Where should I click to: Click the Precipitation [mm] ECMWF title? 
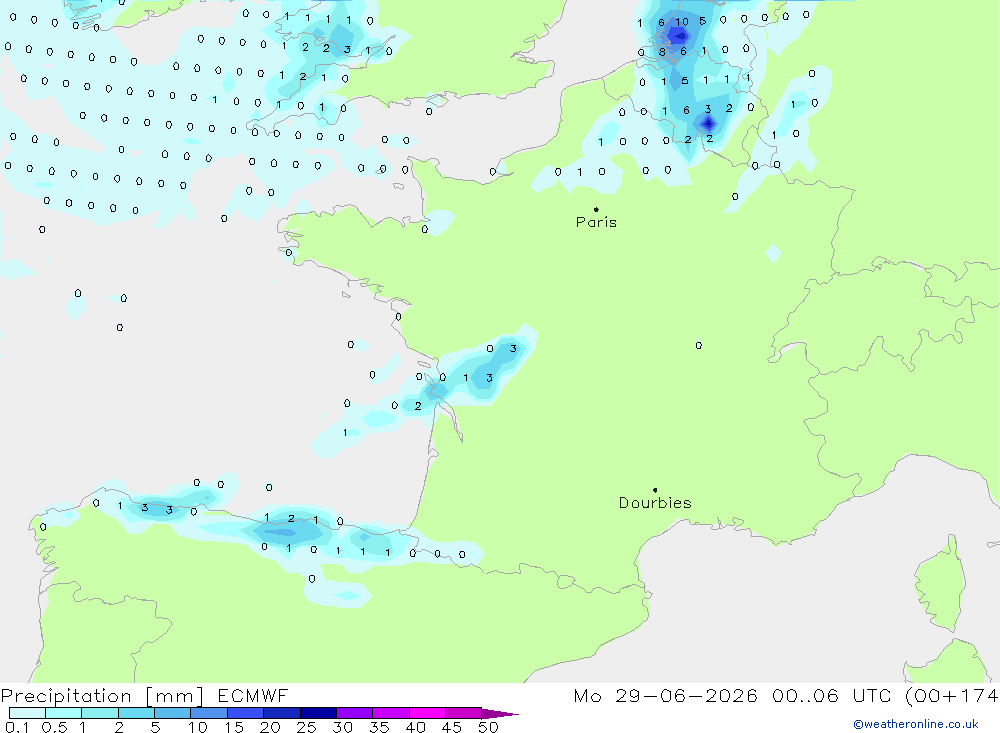tap(144, 695)
